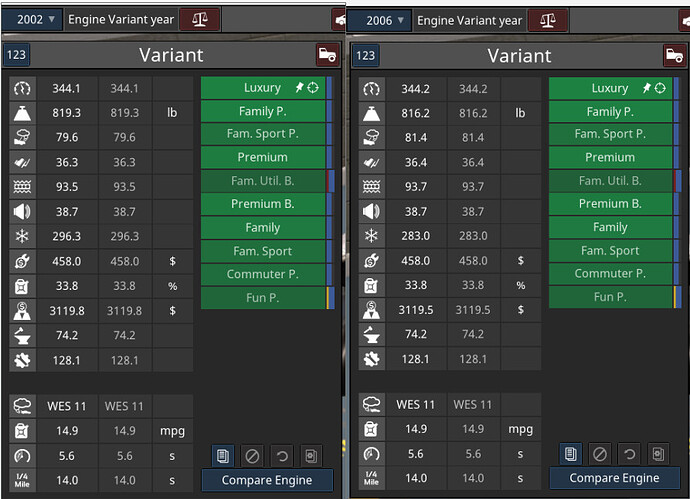Click the undo arrow icon in the right panel
The image size is (690, 499).
click(x=629, y=454)
